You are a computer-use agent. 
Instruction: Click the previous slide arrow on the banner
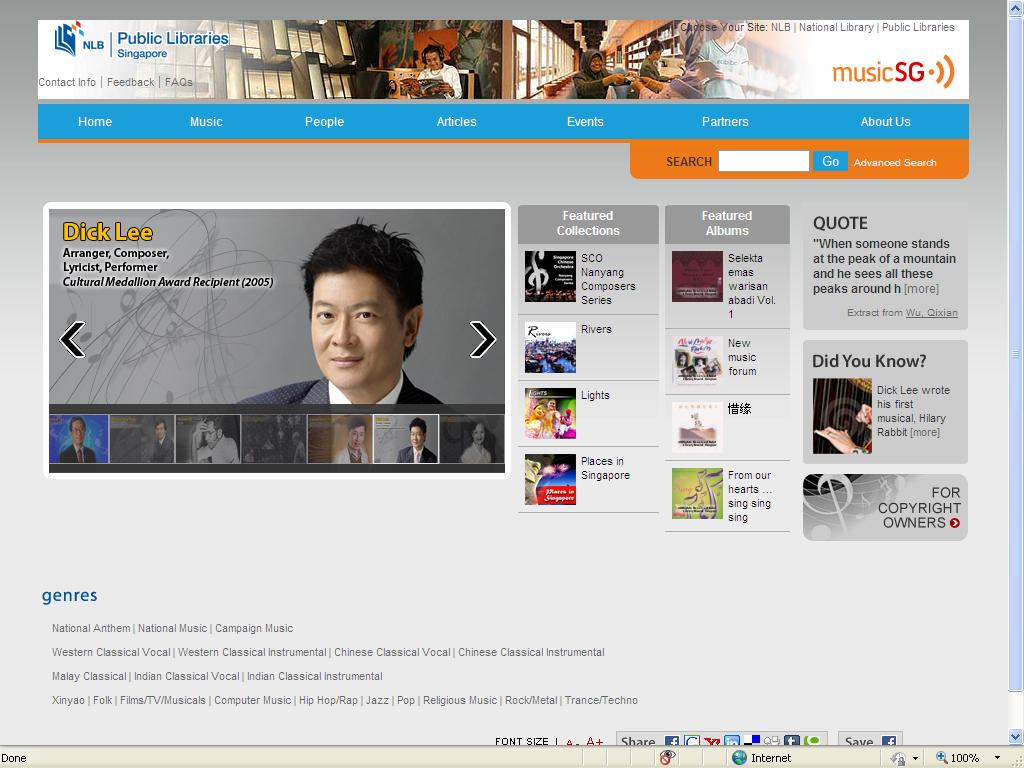click(x=72, y=340)
